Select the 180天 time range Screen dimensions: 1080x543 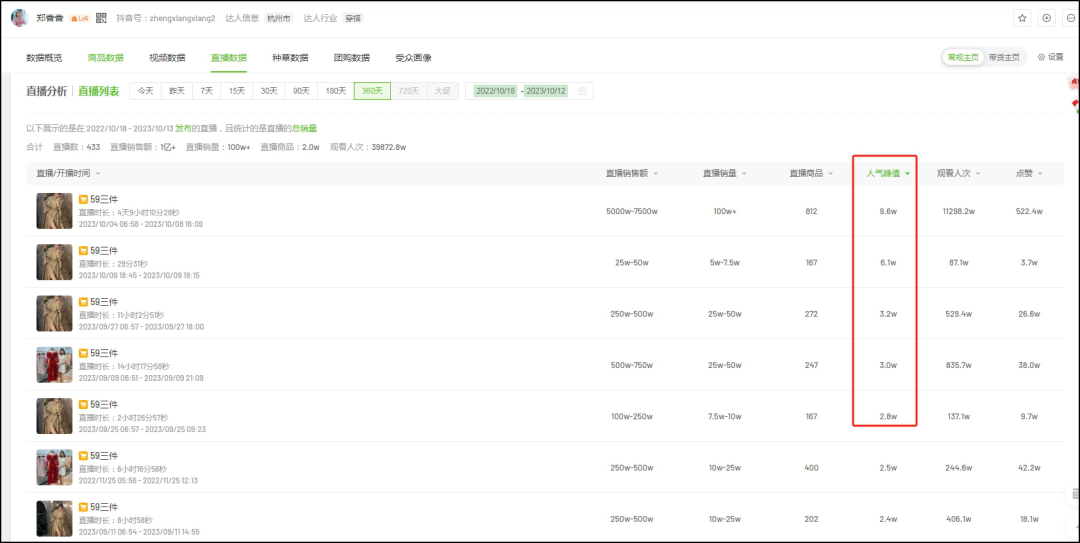tap(335, 91)
